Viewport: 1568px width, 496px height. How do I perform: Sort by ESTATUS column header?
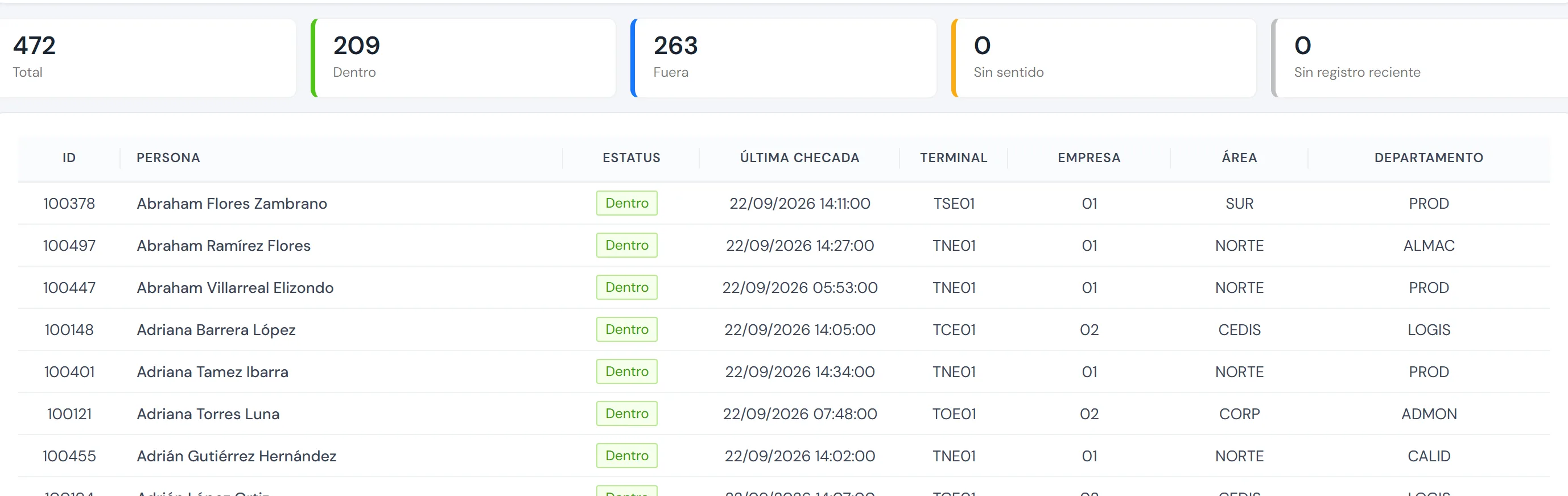pyautogui.click(x=631, y=158)
